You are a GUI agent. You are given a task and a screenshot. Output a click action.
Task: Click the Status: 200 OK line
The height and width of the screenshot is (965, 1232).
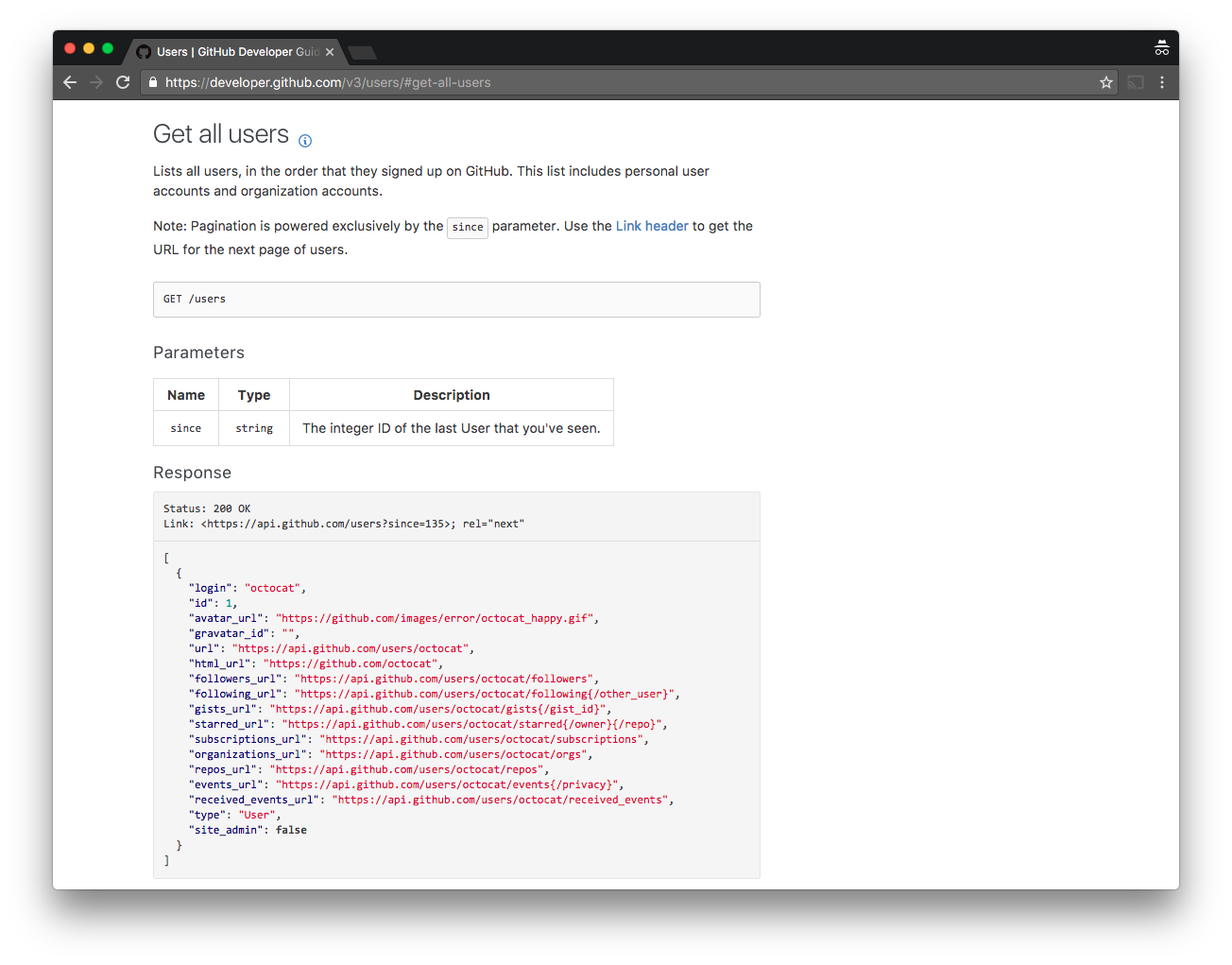click(x=207, y=508)
